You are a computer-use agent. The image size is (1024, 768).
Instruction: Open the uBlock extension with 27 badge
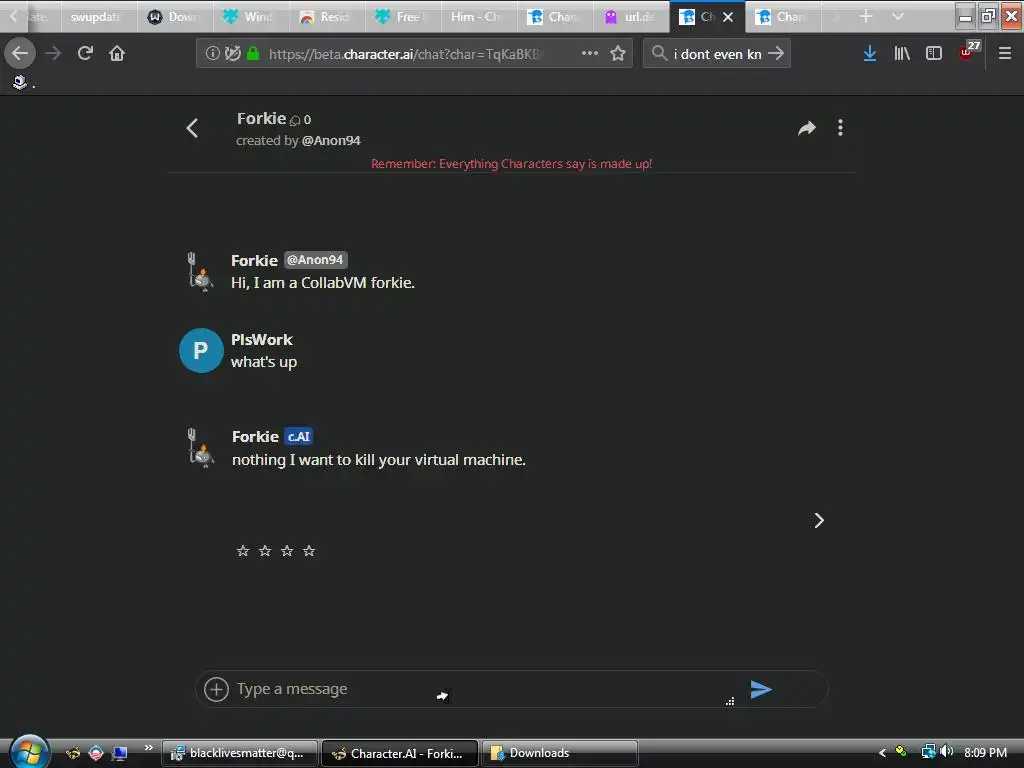[x=969, y=51]
